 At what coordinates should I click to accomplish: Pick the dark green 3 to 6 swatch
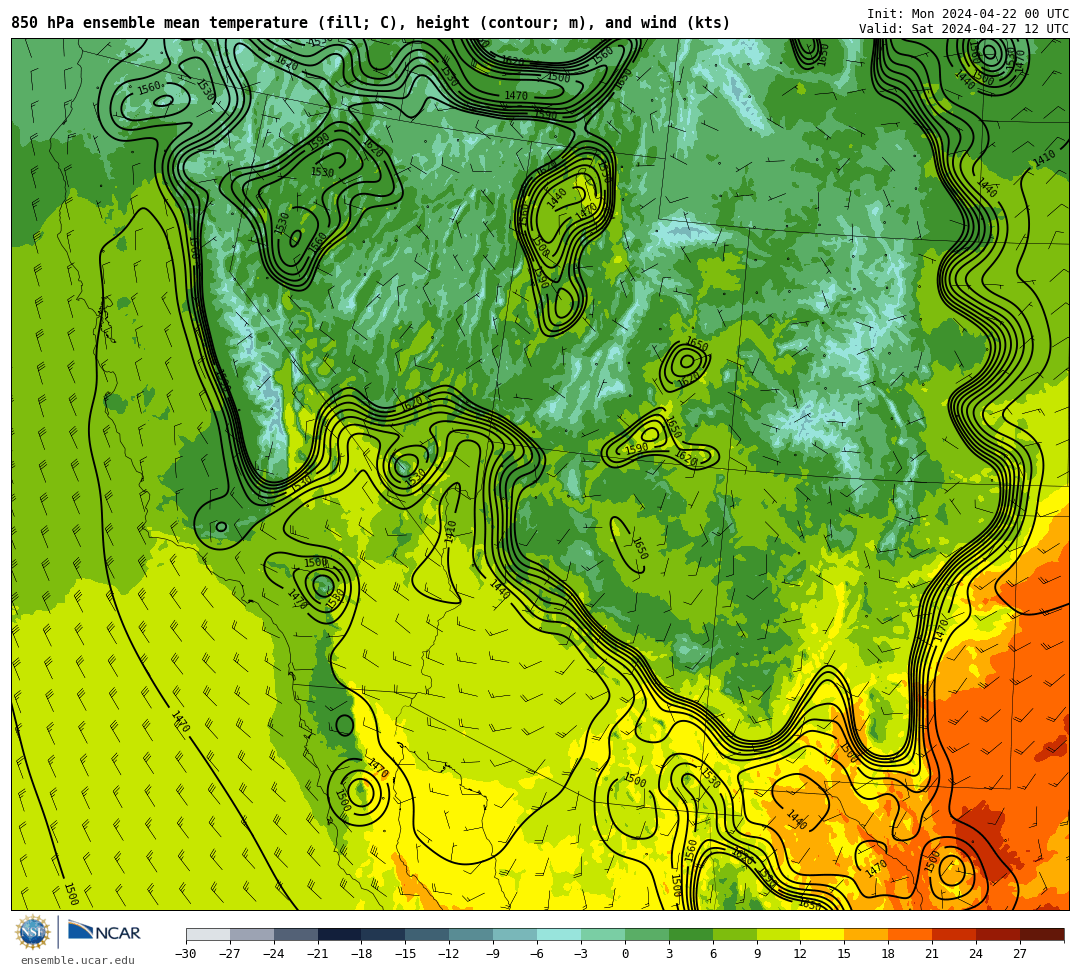[x=691, y=934]
